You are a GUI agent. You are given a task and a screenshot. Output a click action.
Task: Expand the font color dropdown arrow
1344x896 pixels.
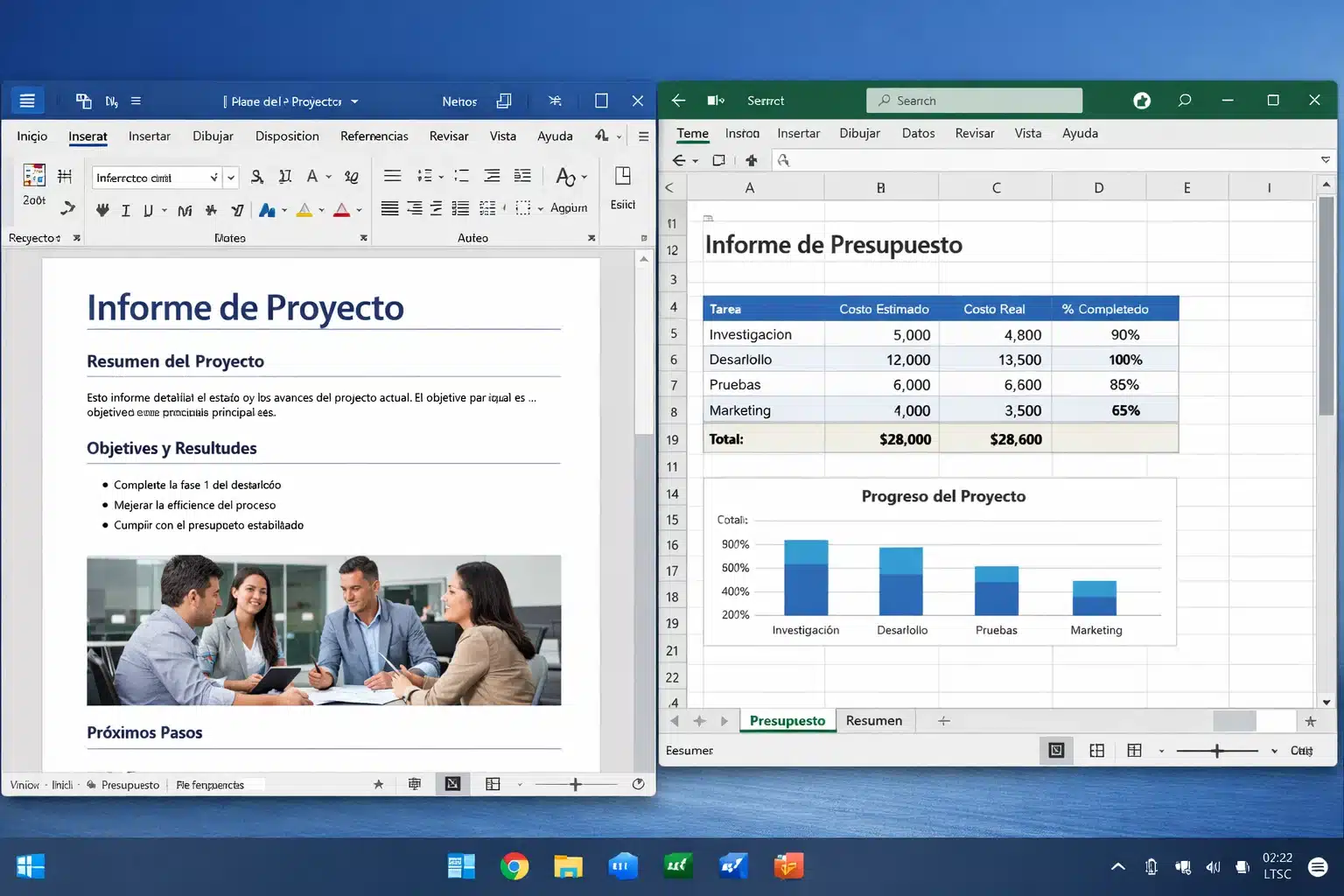(x=359, y=208)
